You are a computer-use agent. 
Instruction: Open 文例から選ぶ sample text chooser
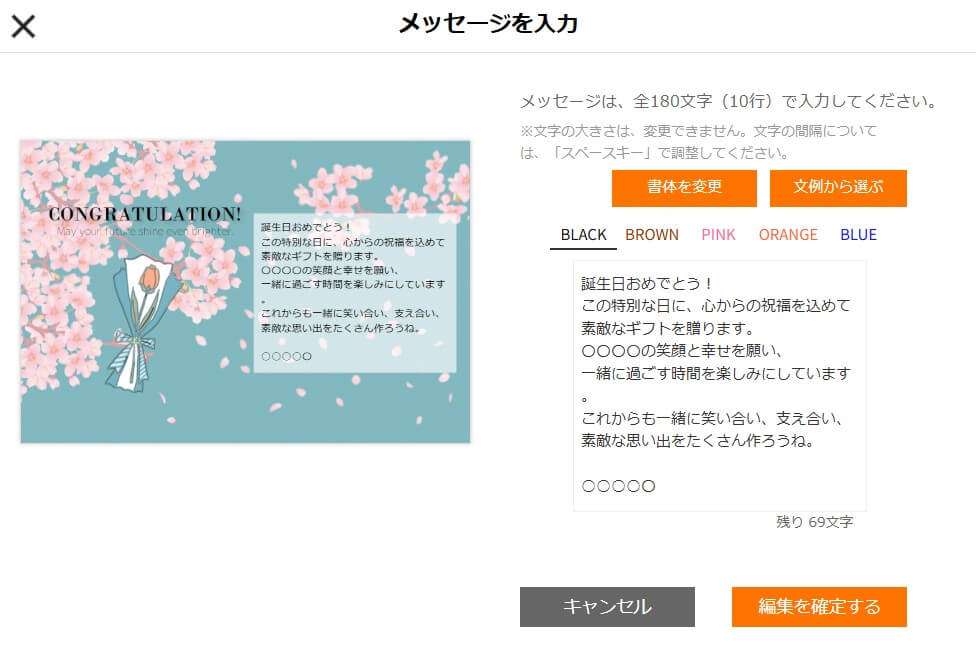point(838,187)
